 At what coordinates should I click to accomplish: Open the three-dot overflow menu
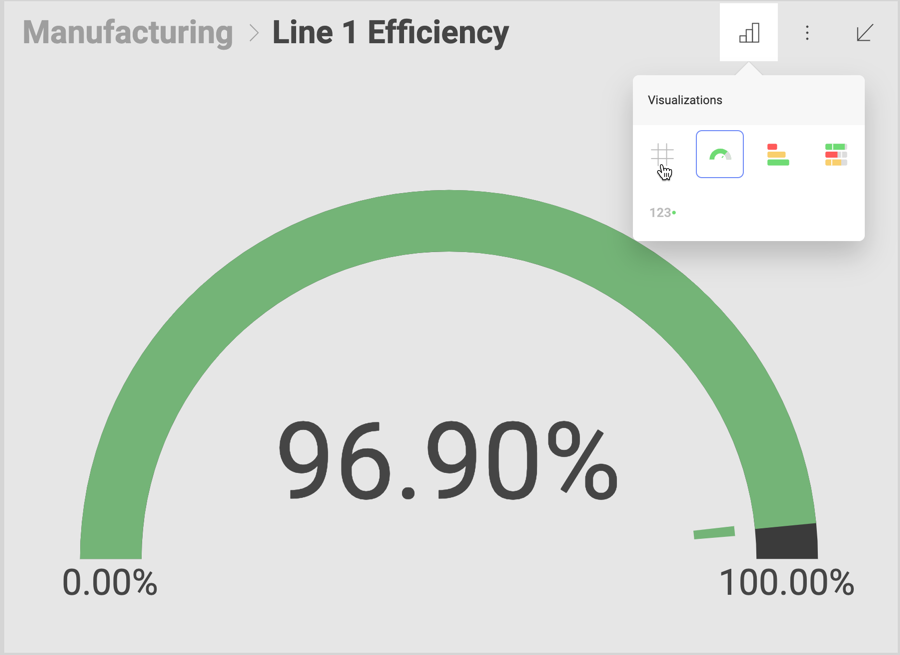pos(807,33)
